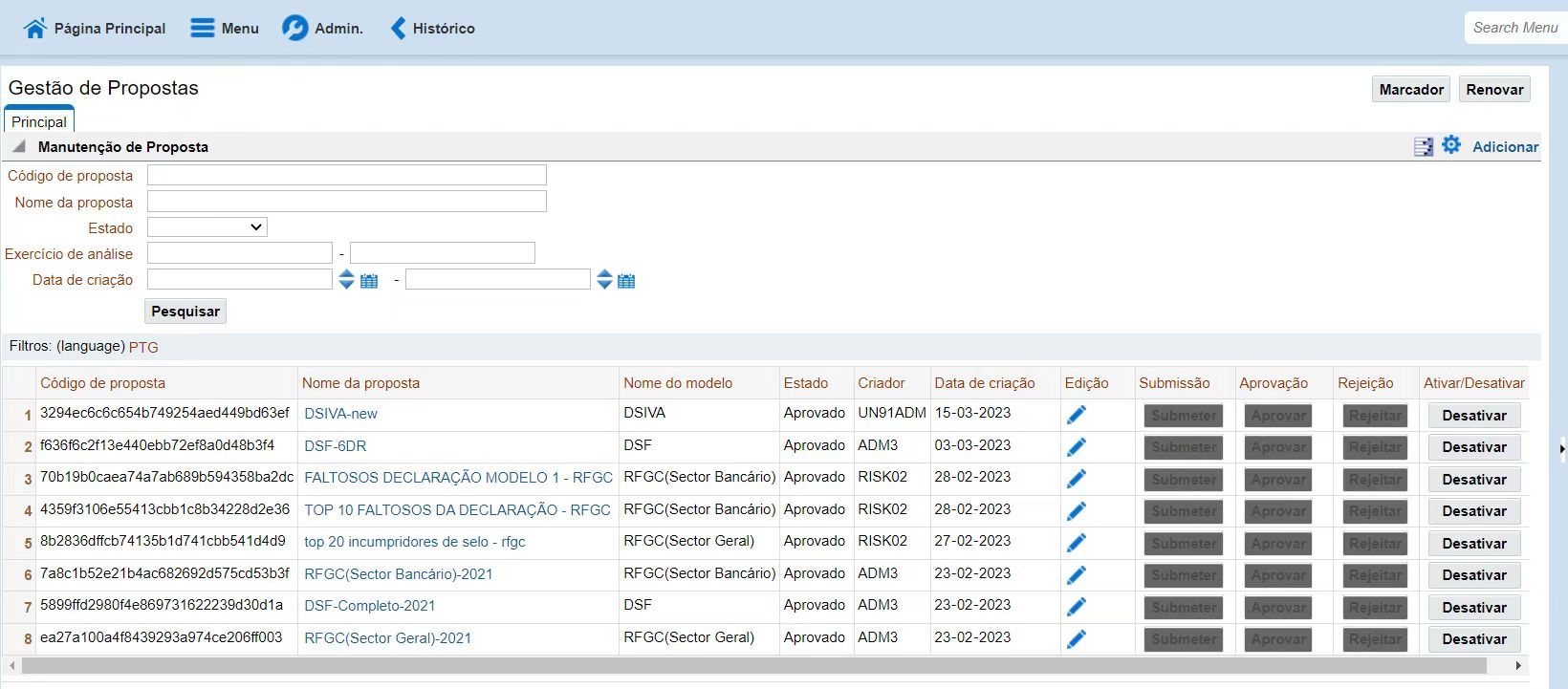Sort by Criador column header
Screen dimensions: 1568x689
pos(881,383)
